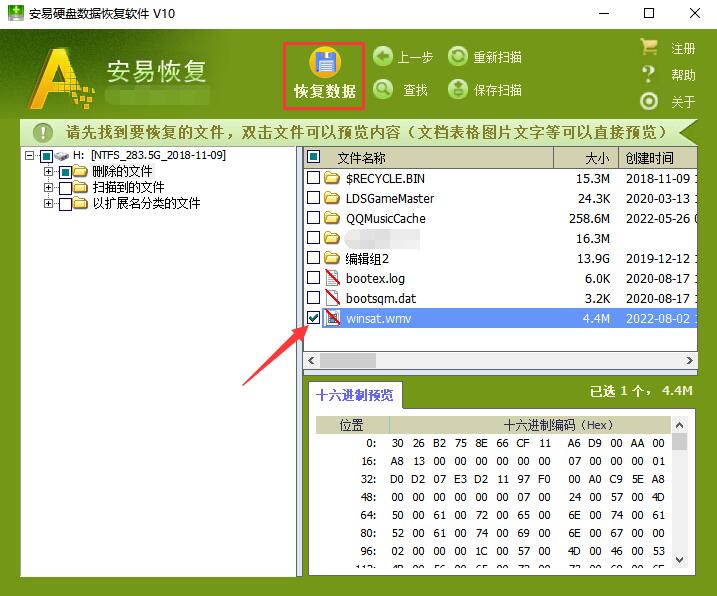Click the bootsqm.dat deleted file icon
Image resolution: width=717 pixels, height=596 pixels.
[x=332, y=298]
